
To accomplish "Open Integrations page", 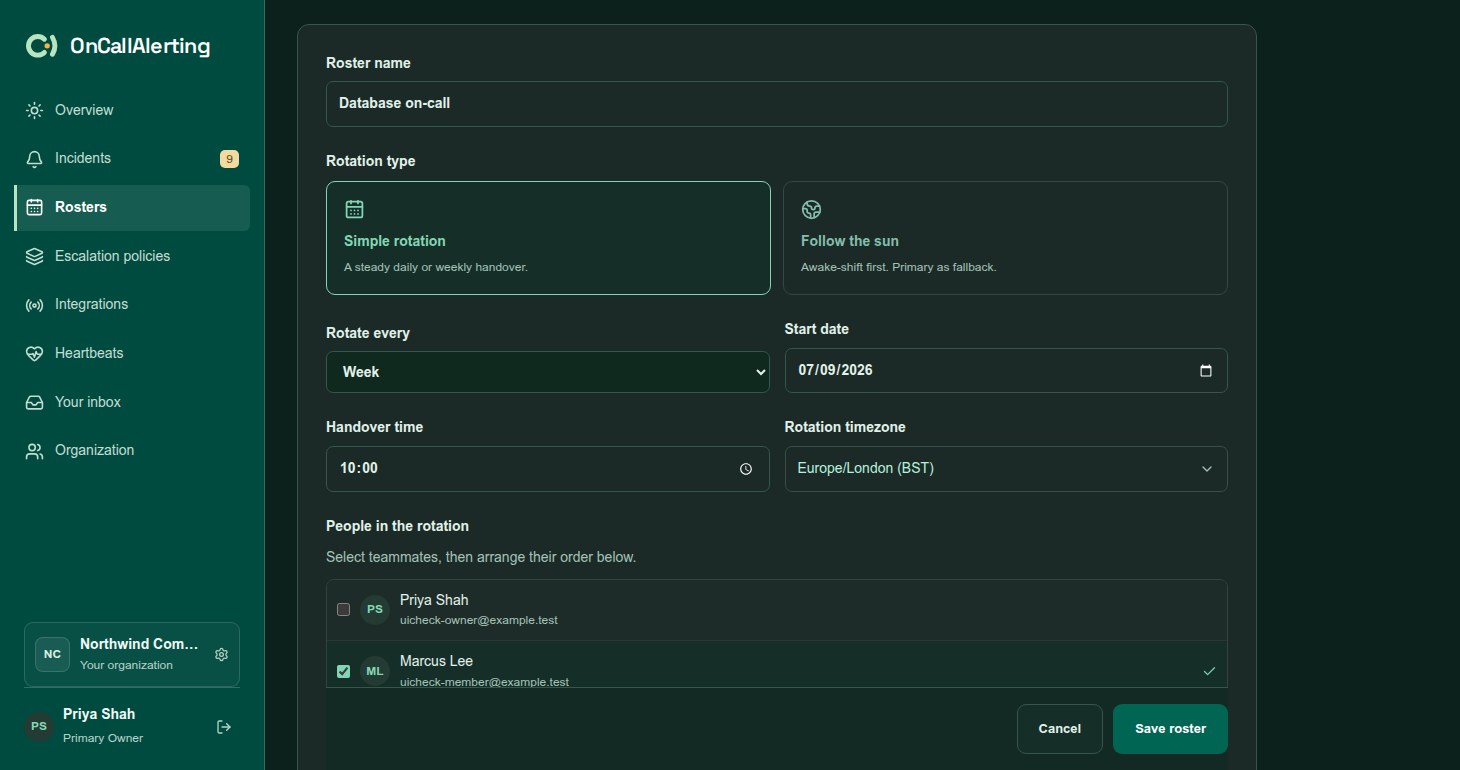I will pos(132,305).
